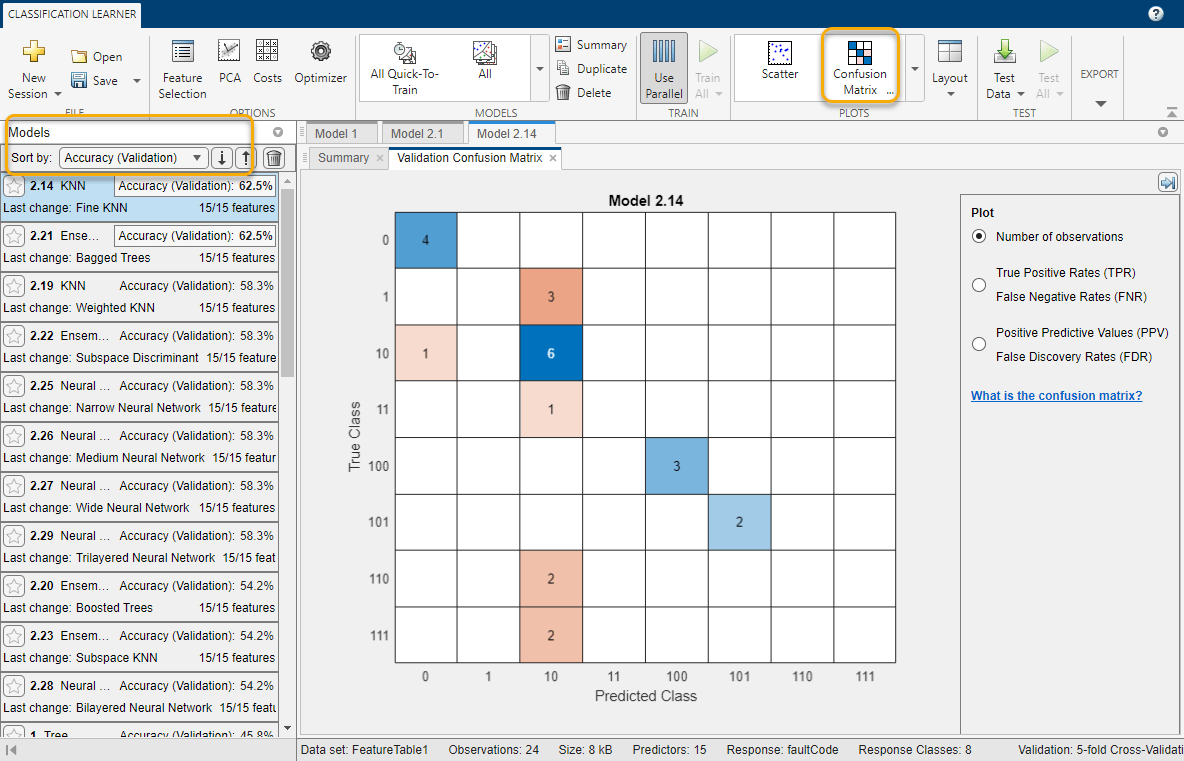
Task: Click the Open folder icon
Action: click(x=79, y=57)
